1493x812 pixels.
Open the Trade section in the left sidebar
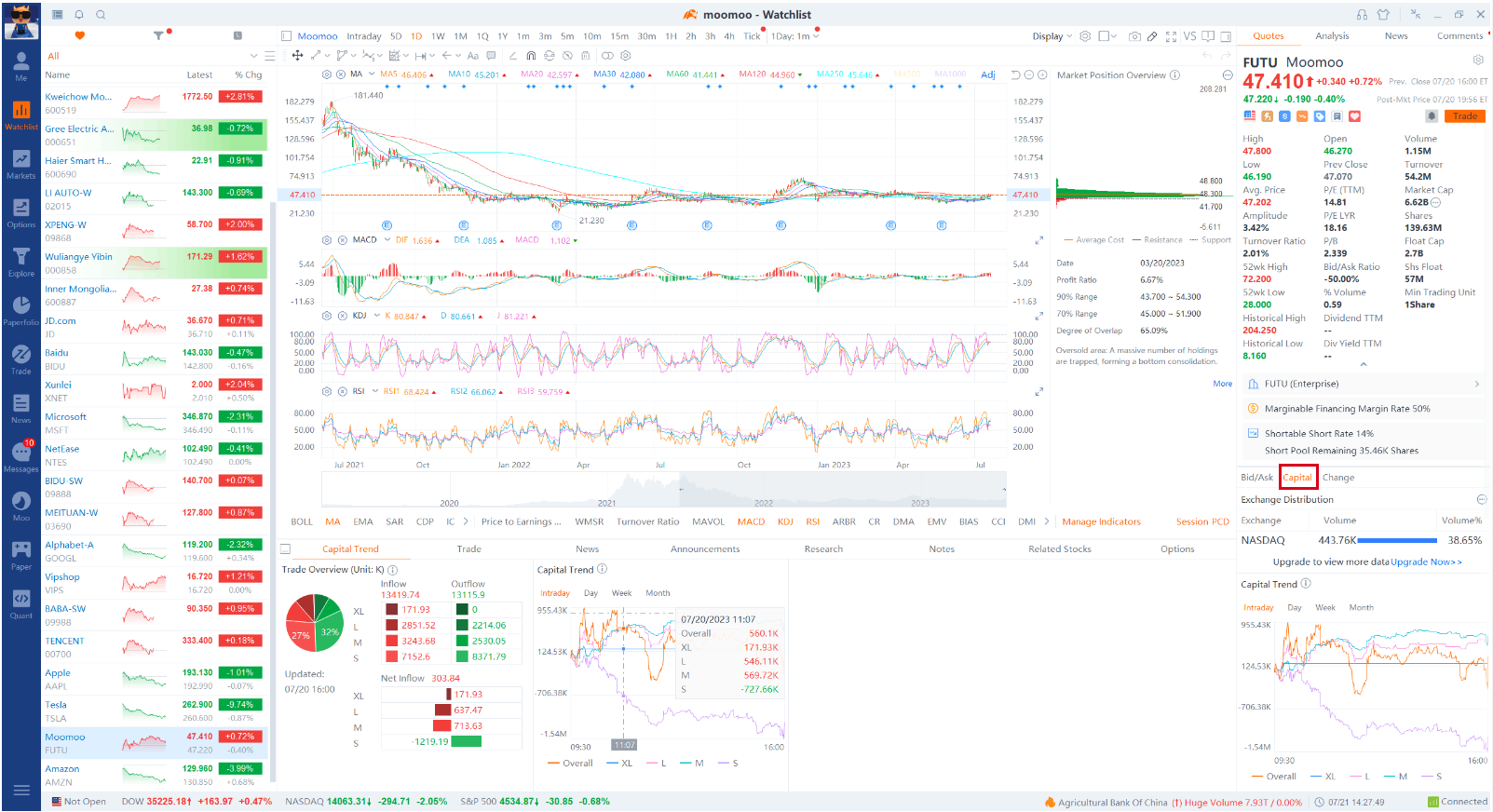pyautogui.click(x=20, y=359)
